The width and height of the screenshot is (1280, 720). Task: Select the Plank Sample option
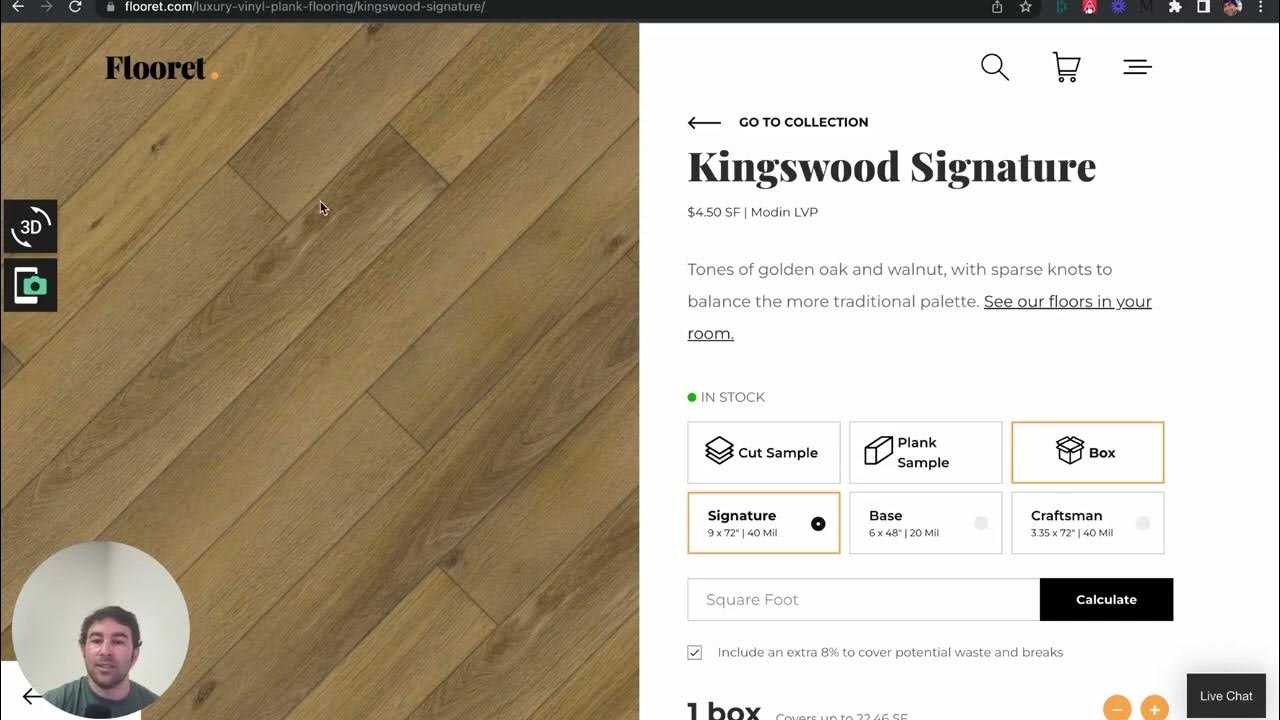pyautogui.click(x=925, y=452)
